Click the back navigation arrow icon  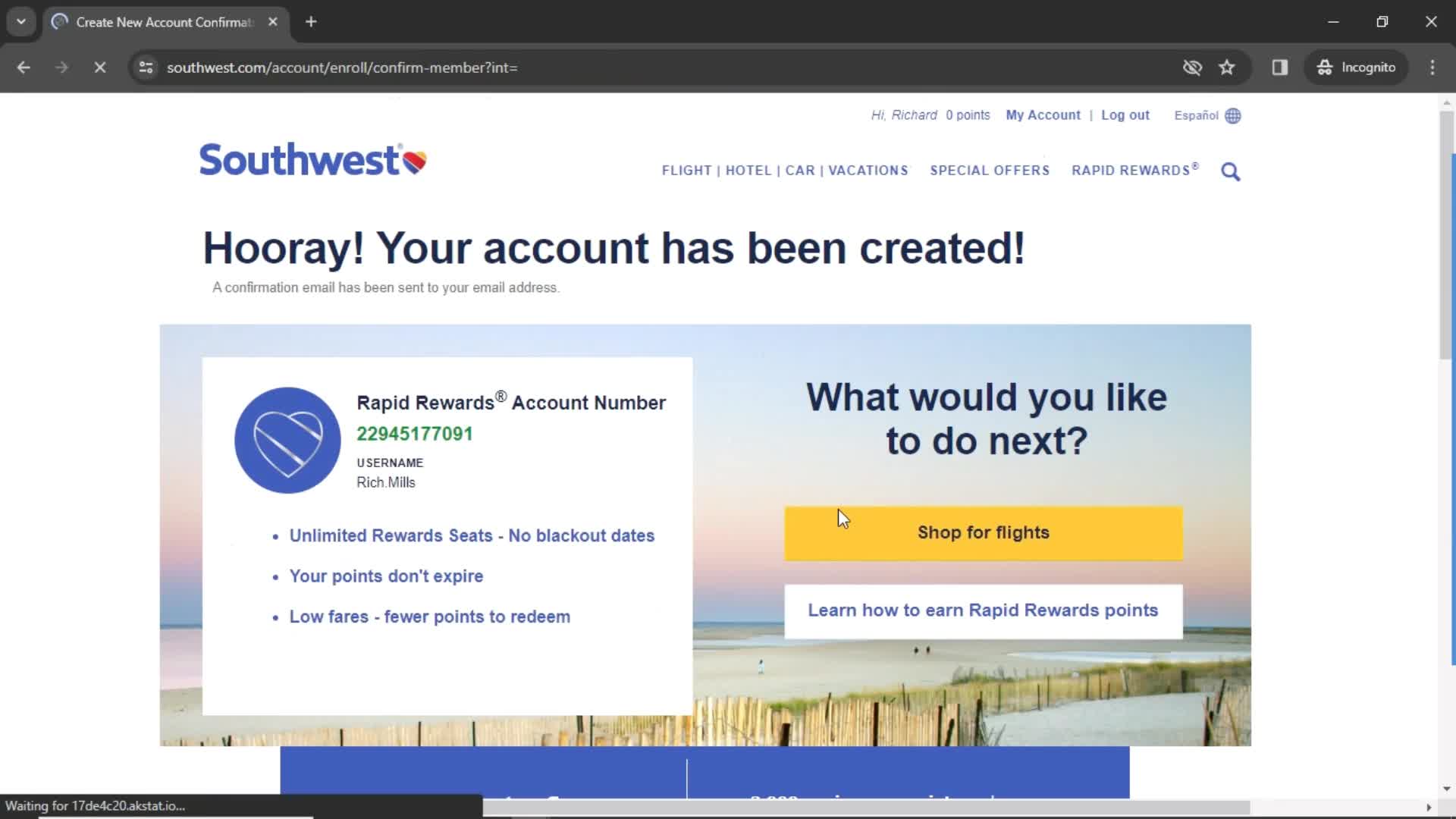(x=24, y=68)
